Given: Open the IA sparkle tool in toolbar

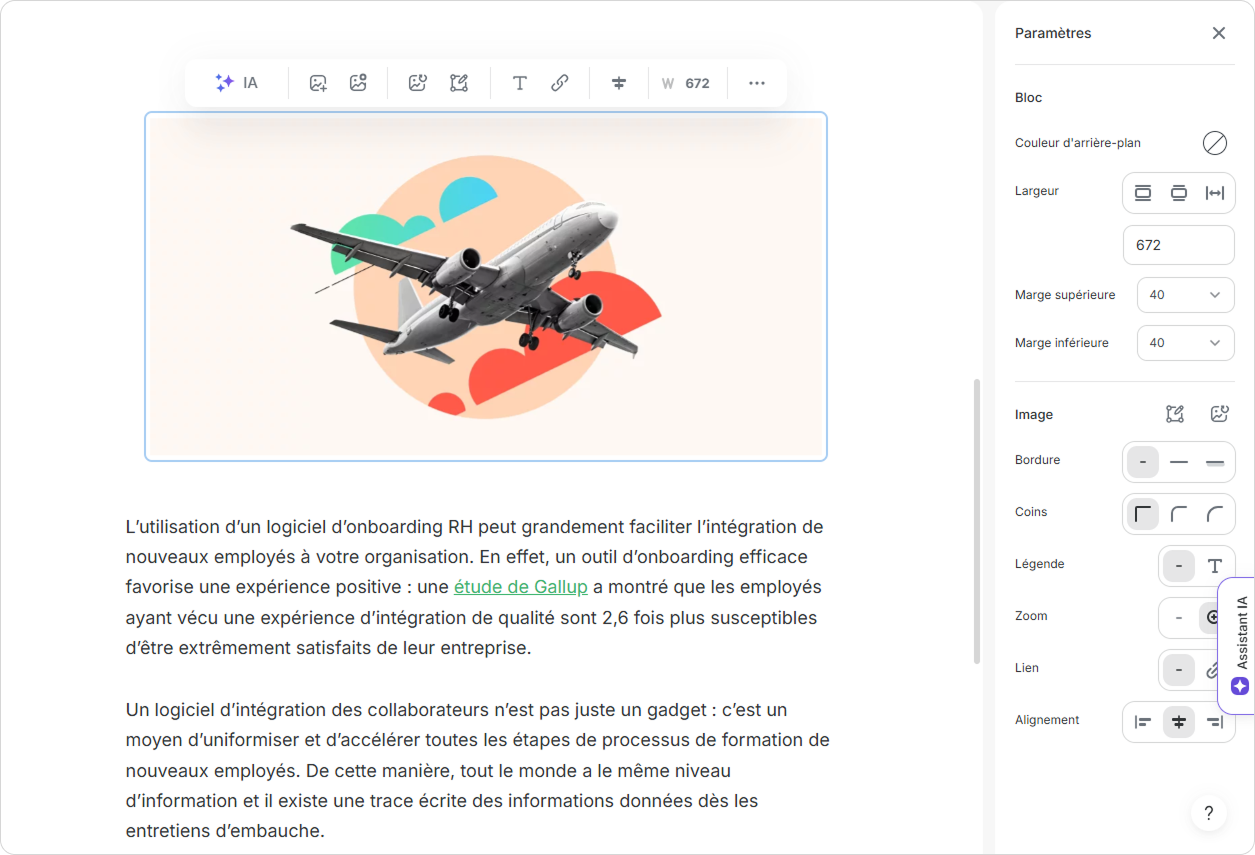Looking at the screenshot, I should click(237, 83).
